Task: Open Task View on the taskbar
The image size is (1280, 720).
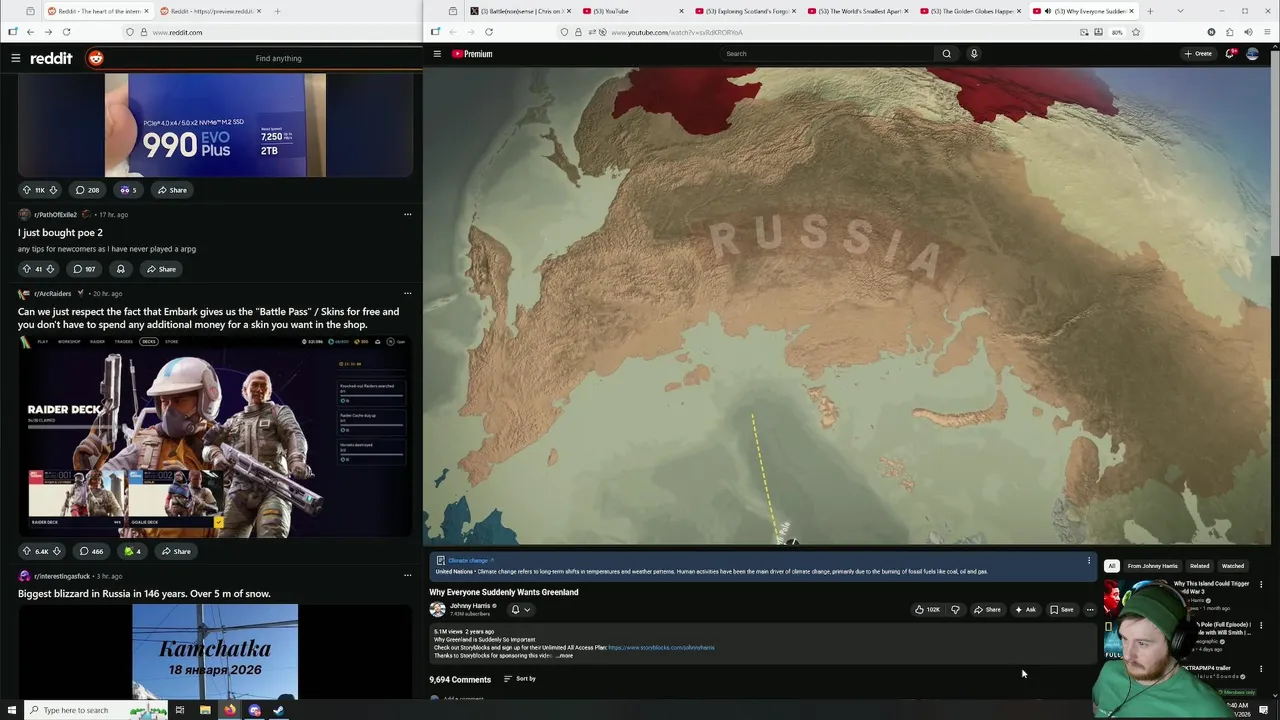Action: click(x=180, y=710)
